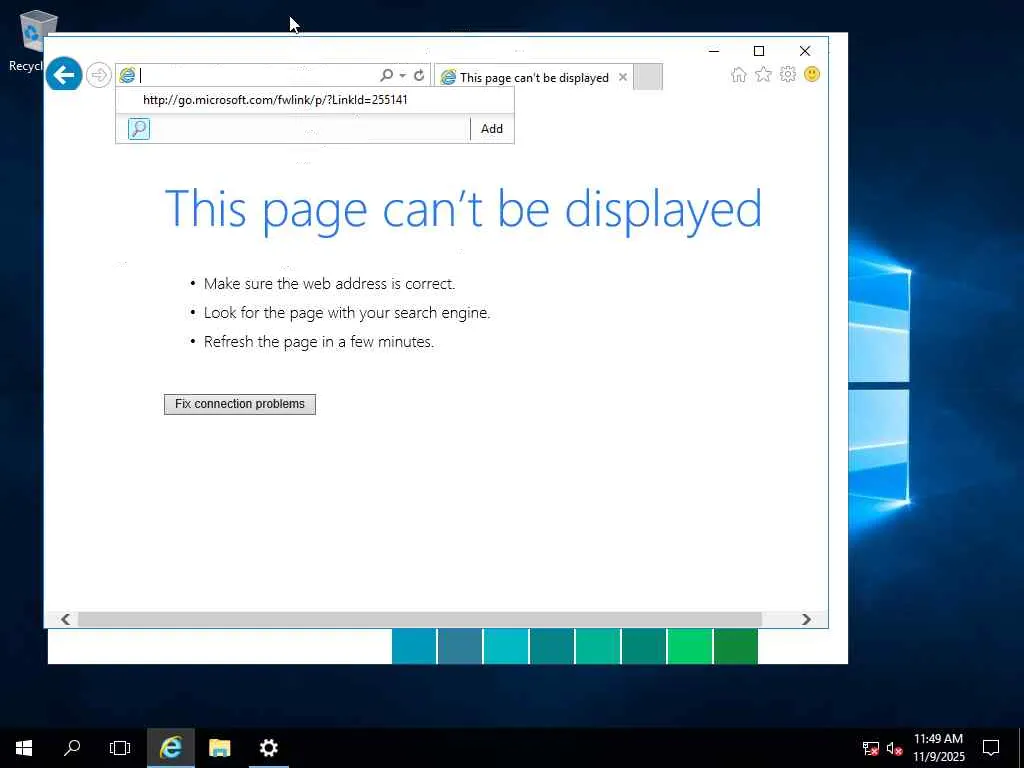This screenshot has width=1024, height=768.
Task: Open the address bar autocomplete dropdown arrow
Action: click(x=402, y=76)
